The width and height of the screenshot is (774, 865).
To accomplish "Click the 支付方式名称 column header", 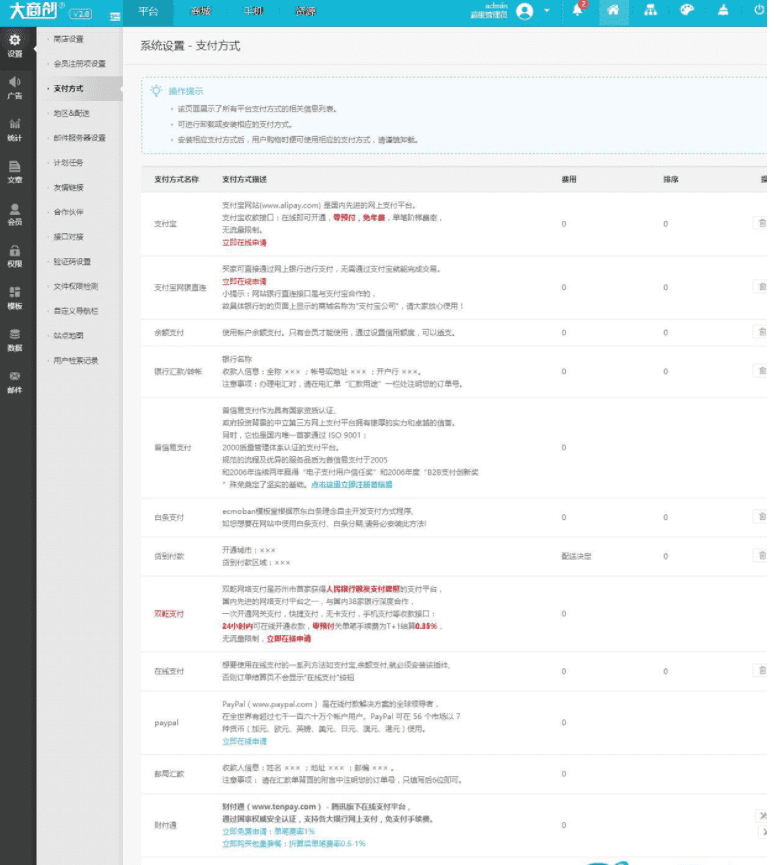I will (177, 179).
